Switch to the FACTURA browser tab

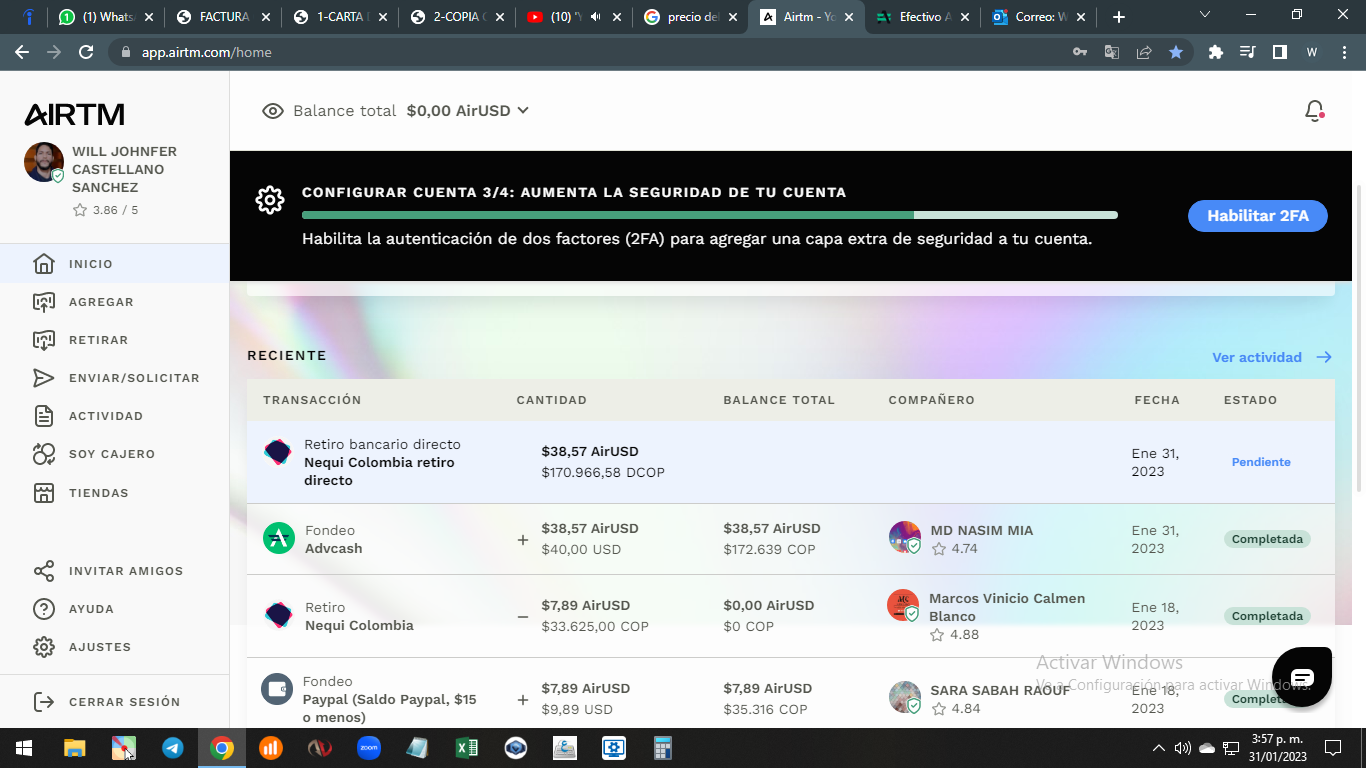pos(223,17)
